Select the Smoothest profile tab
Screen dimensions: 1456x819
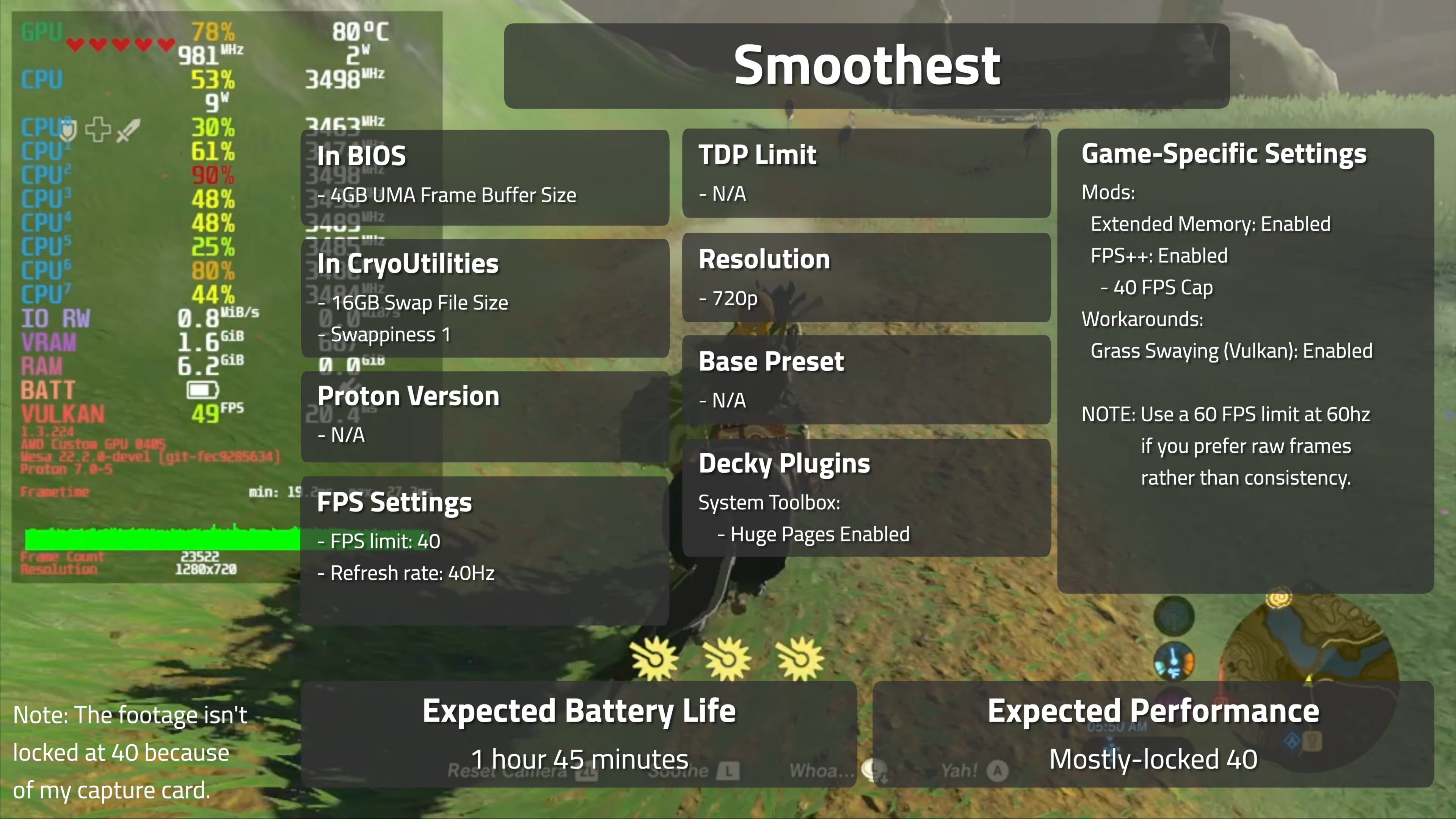click(866, 62)
